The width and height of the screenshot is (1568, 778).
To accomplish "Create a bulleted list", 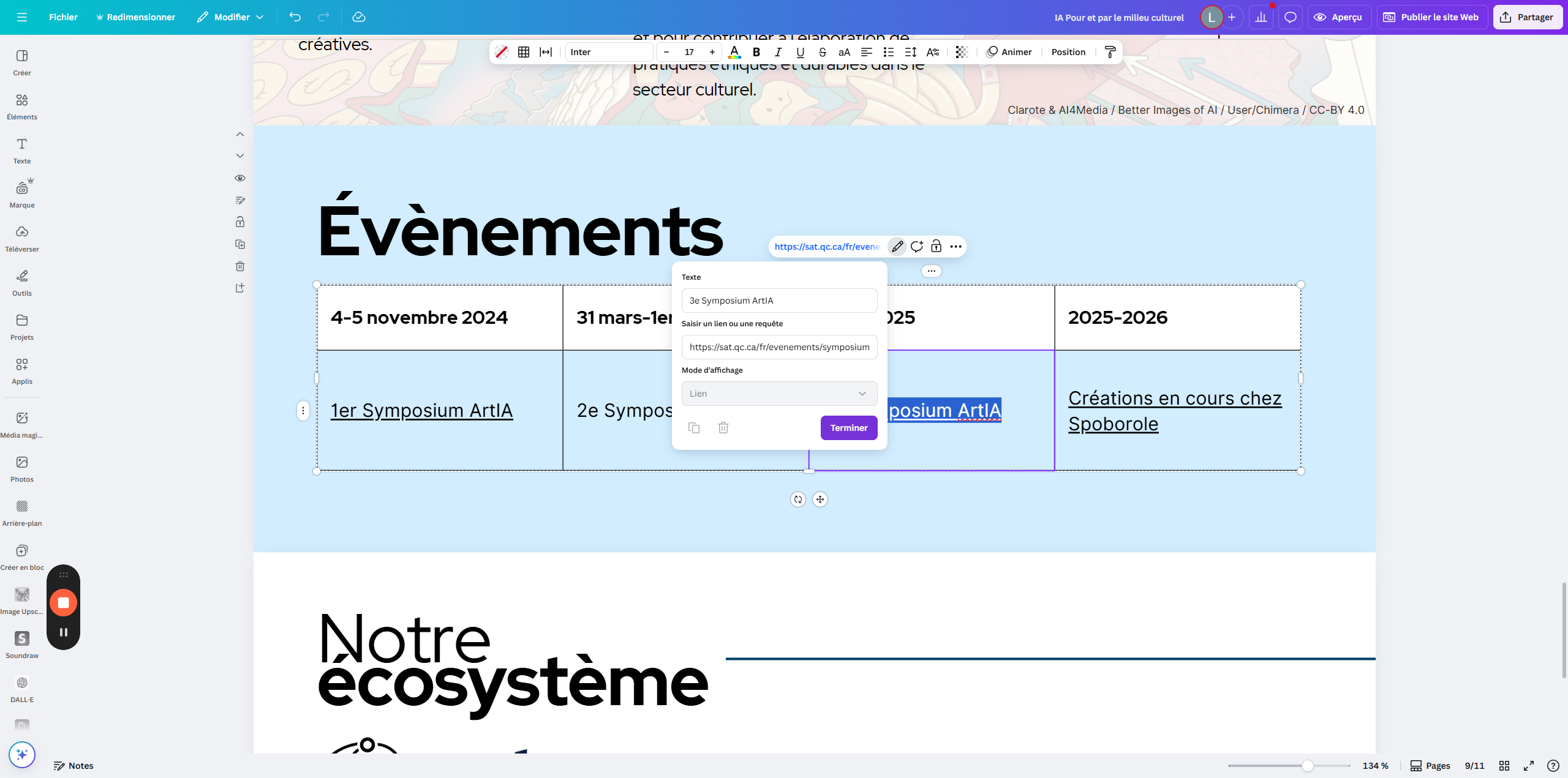I will pos(888,52).
